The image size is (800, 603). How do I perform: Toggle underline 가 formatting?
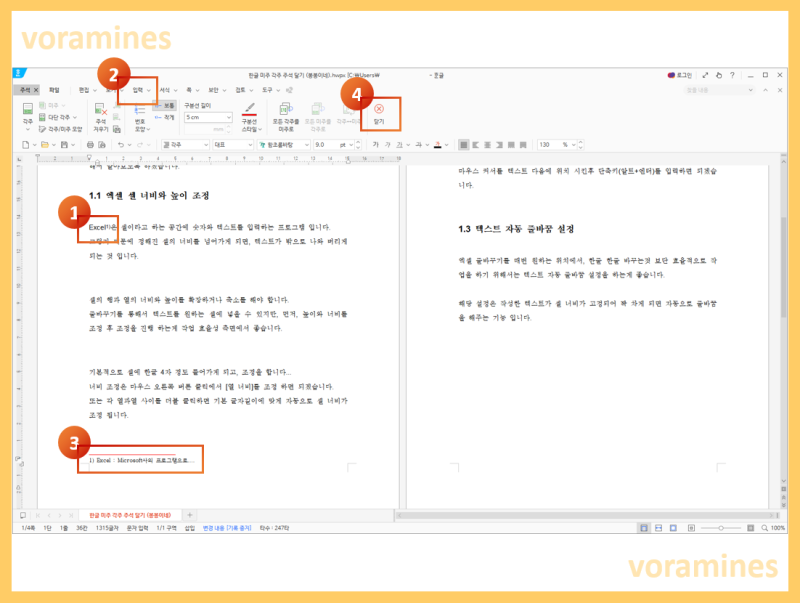[399, 145]
